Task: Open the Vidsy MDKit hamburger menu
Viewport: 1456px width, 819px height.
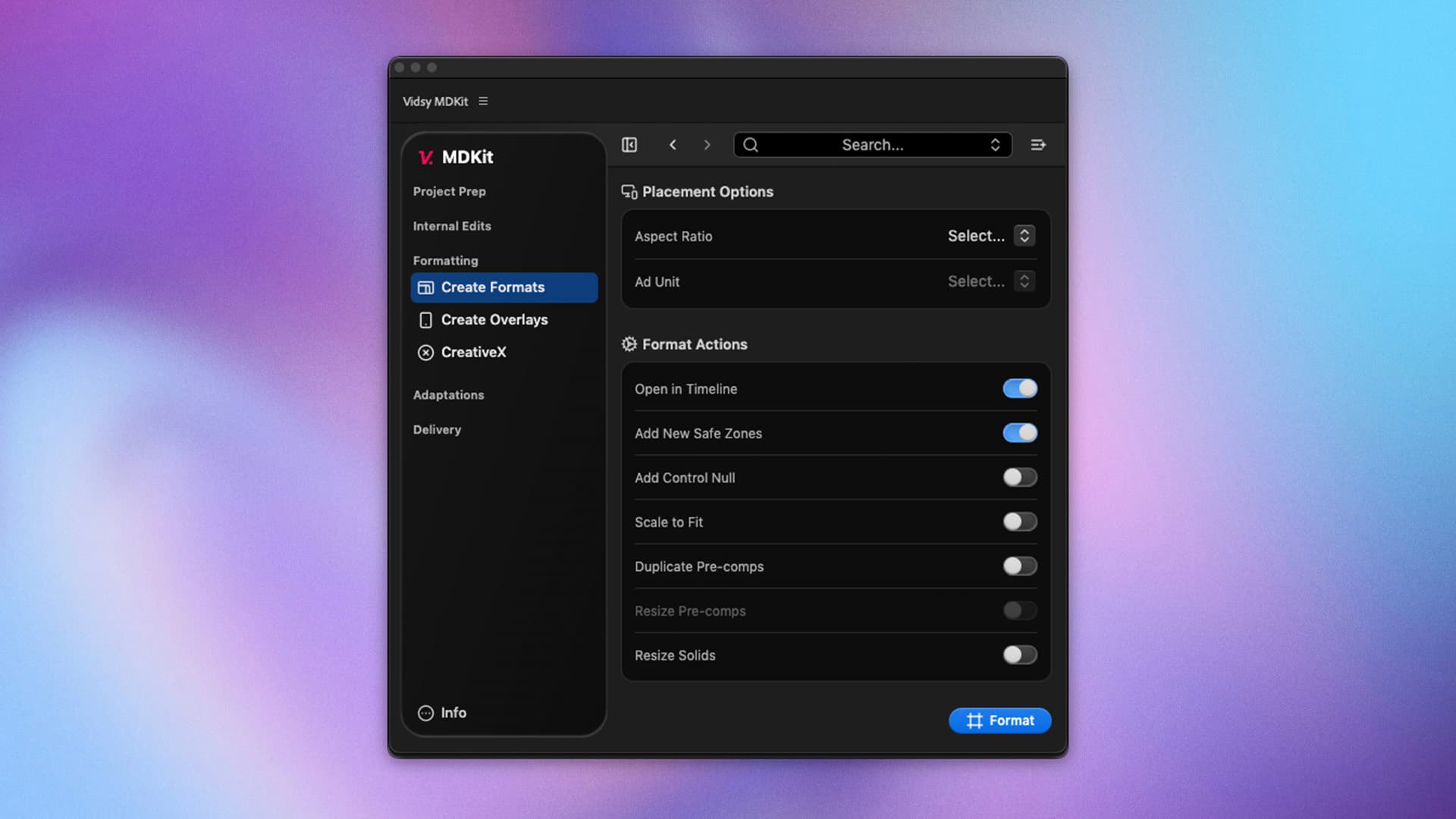Action: [x=483, y=101]
